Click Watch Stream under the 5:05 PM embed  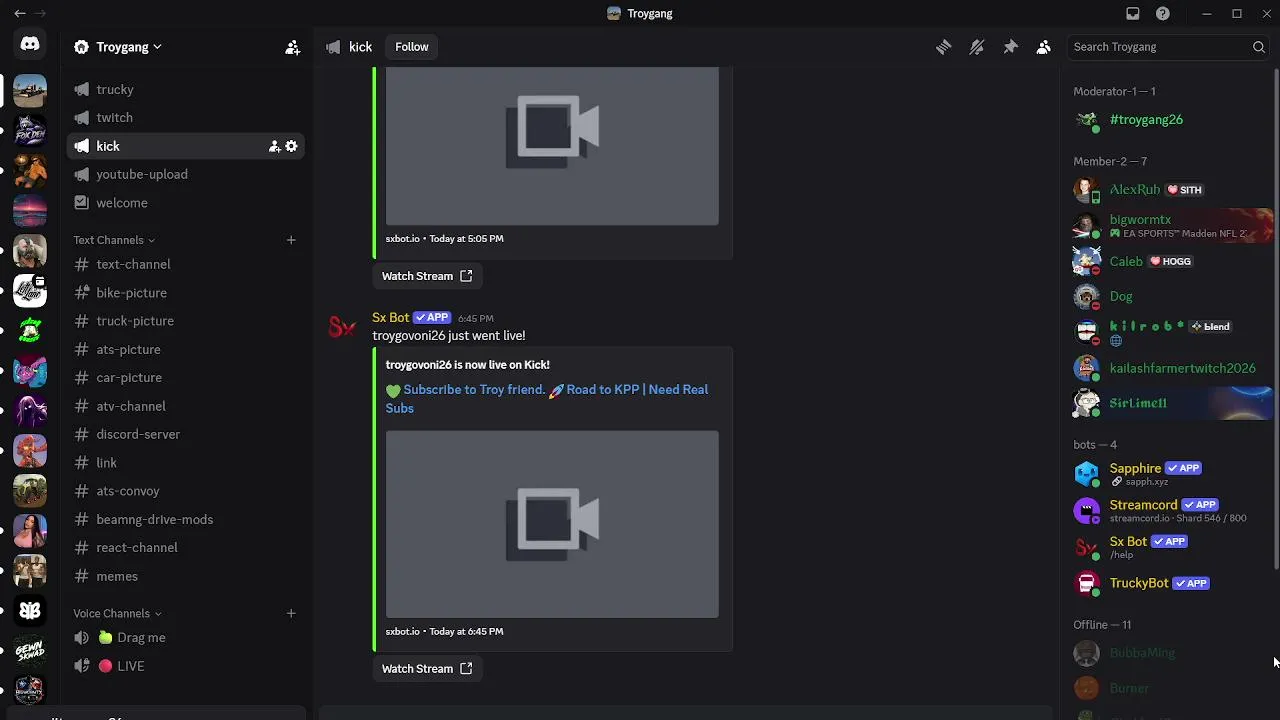[x=427, y=276]
